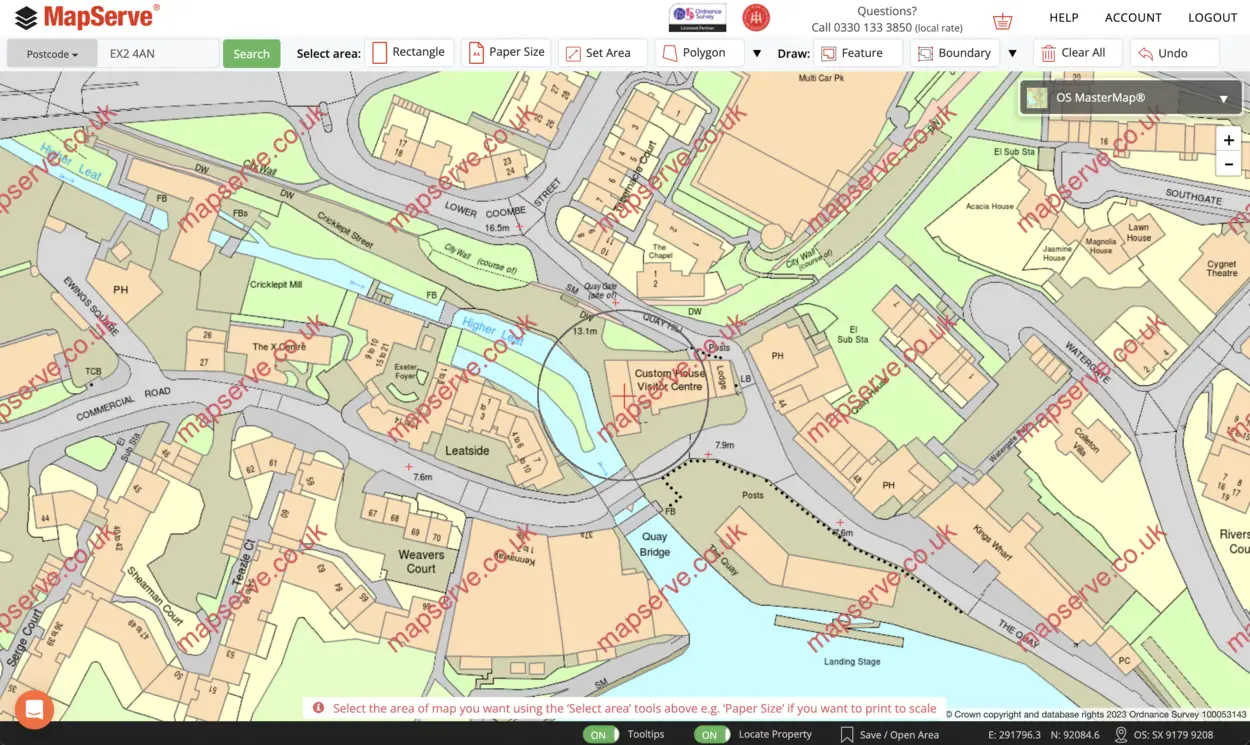Click the red crosshair property marker
Image resolution: width=1250 pixels, height=745 pixels.
coord(625,396)
